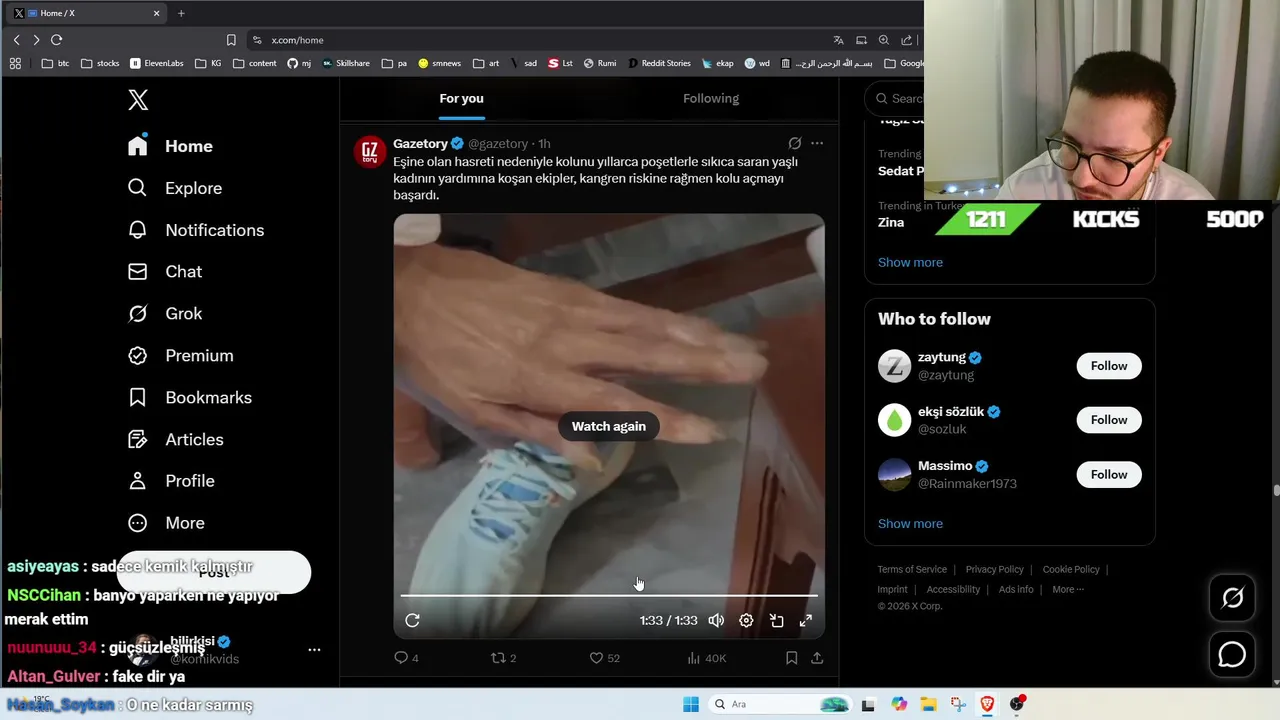1280x720 pixels.
Task: Reply to the Gazetory post
Action: [406, 658]
